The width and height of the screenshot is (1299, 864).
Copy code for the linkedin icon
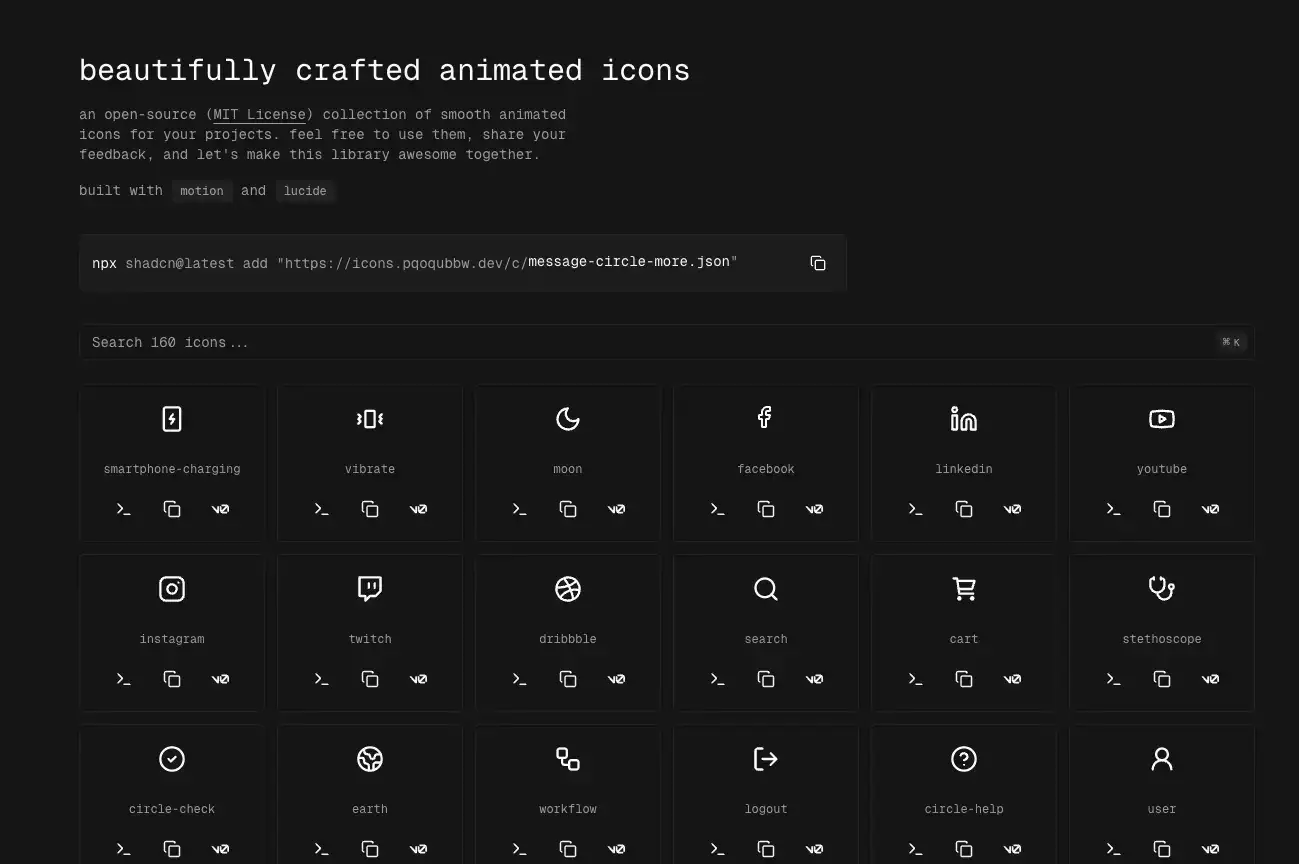click(964, 509)
